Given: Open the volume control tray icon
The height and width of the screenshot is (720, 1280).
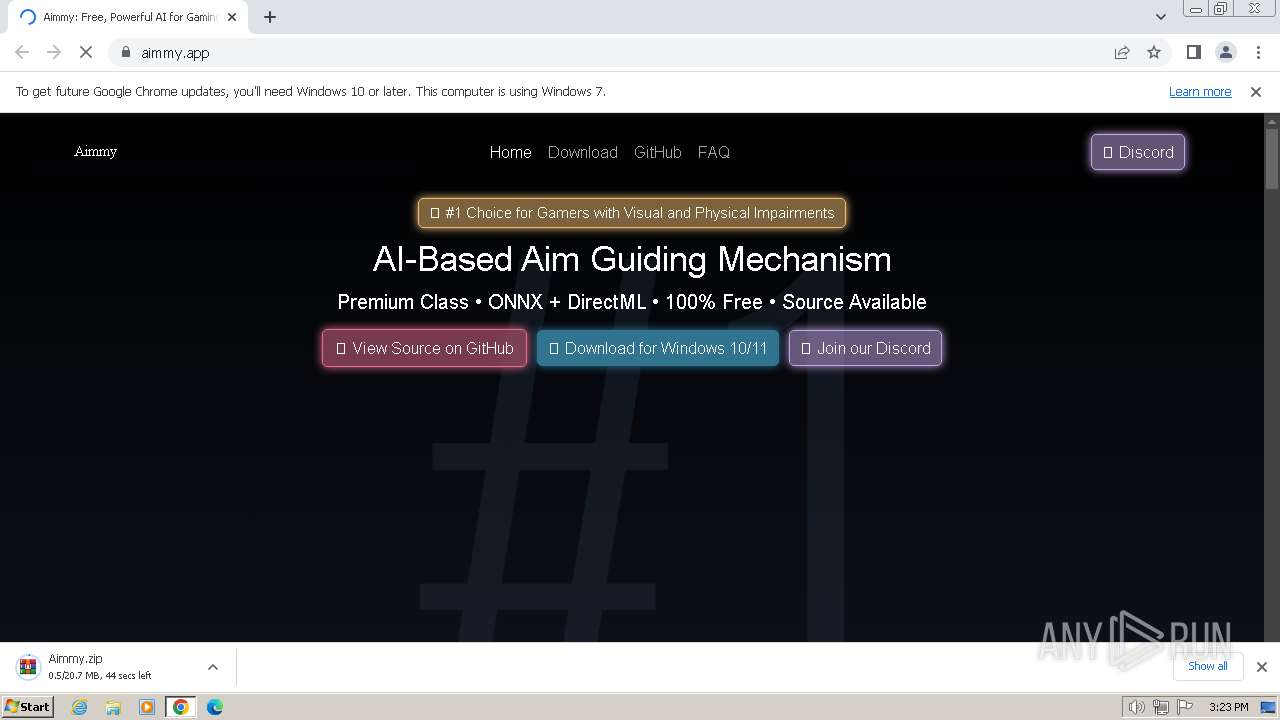Looking at the screenshot, I should tap(1137, 707).
